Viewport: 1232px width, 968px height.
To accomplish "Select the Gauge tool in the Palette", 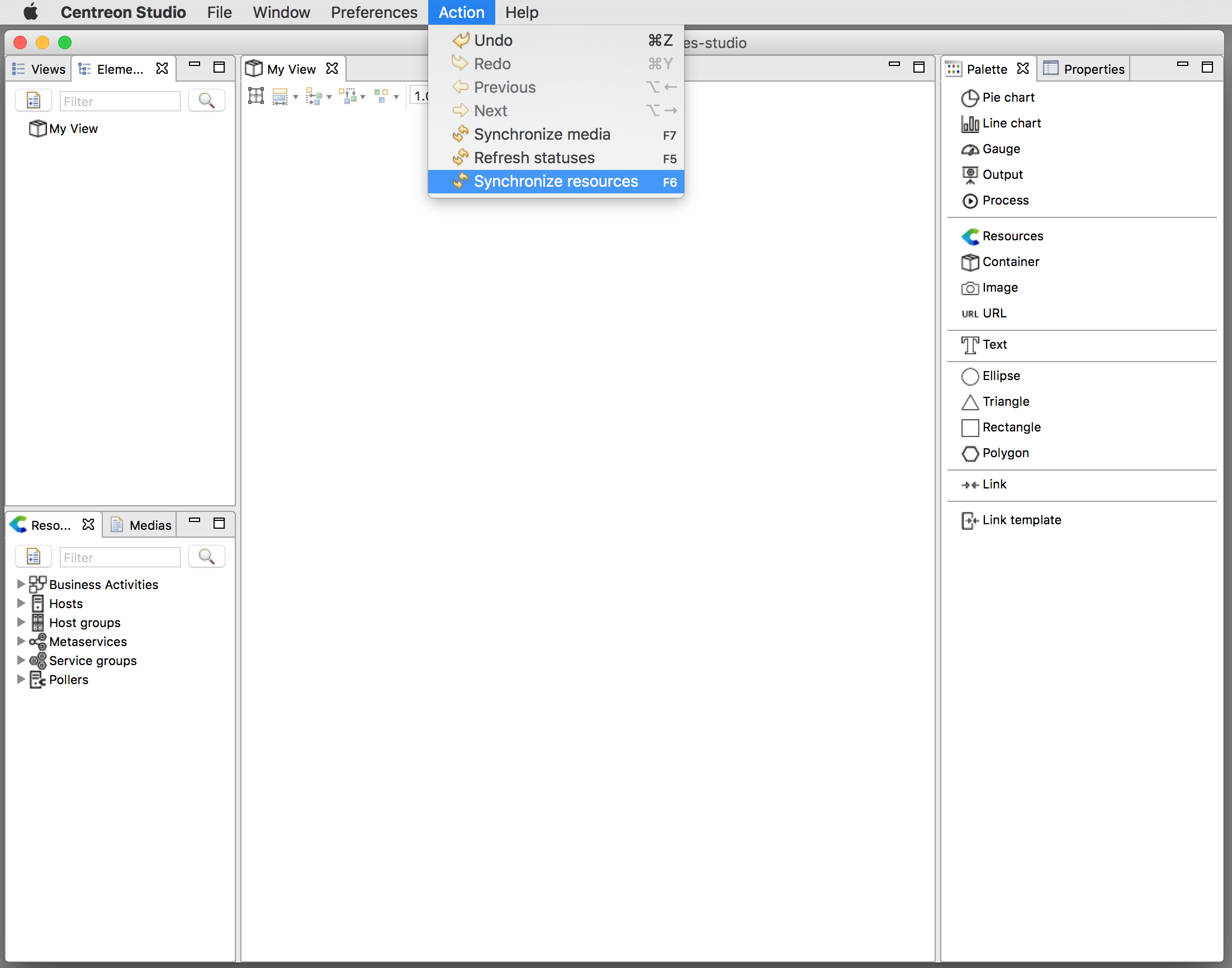I will pyautogui.click(x=1001, y=149).
